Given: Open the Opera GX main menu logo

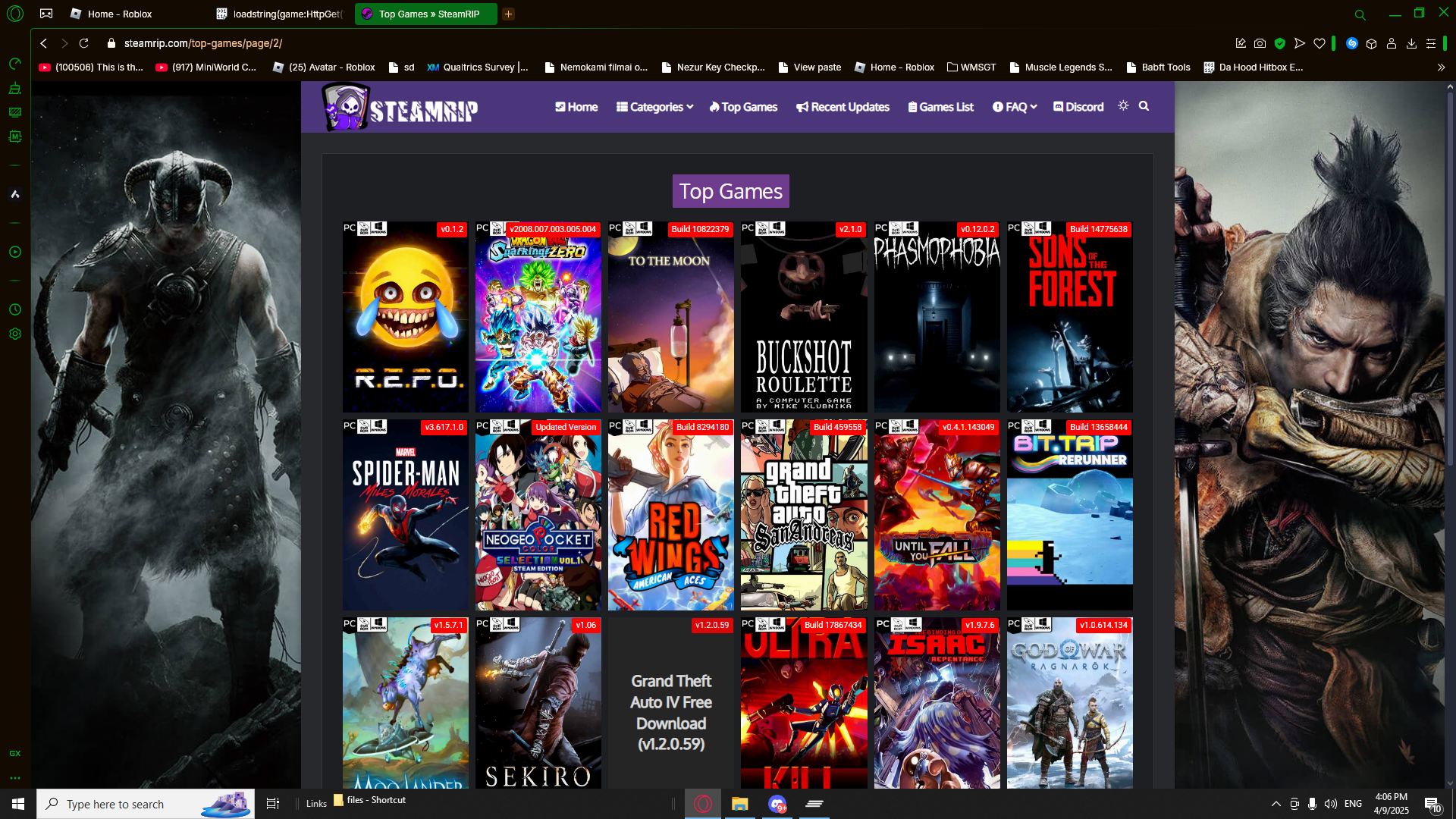Looking at the screenshot, I should click(x=15, y=14).
